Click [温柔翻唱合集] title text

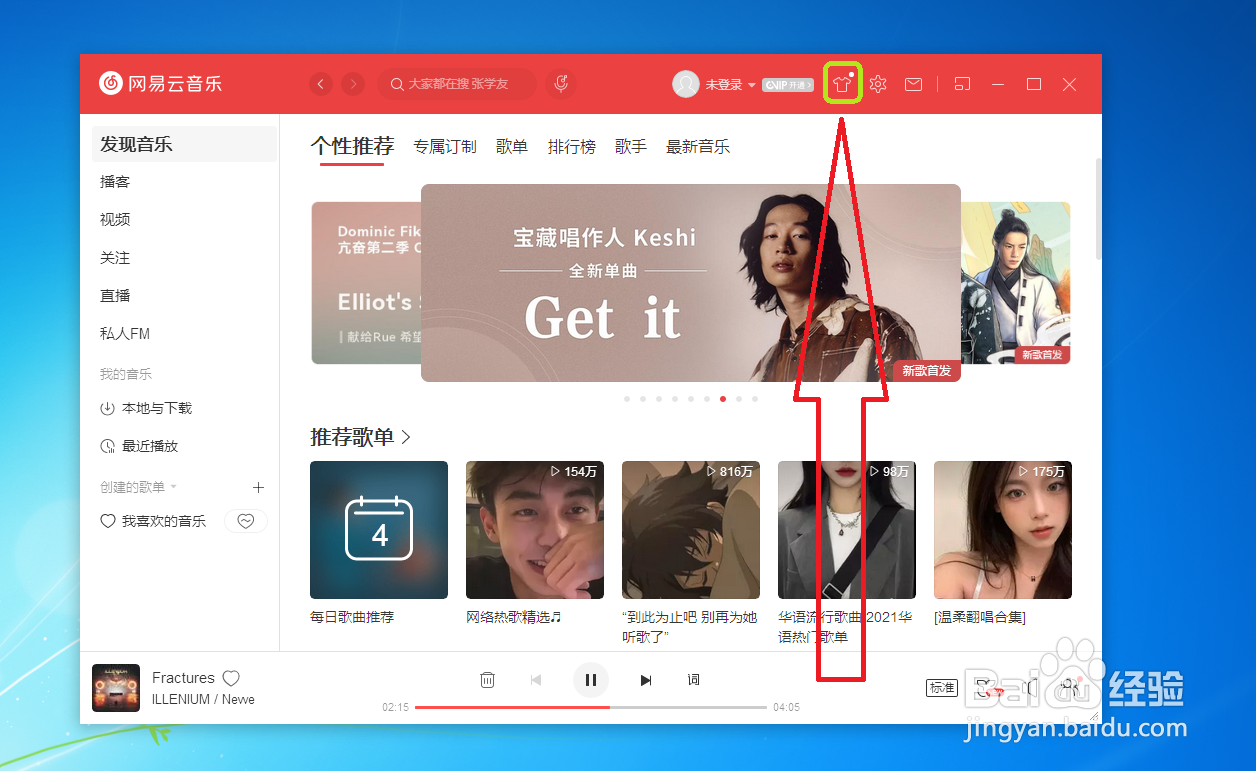(980, 617)
